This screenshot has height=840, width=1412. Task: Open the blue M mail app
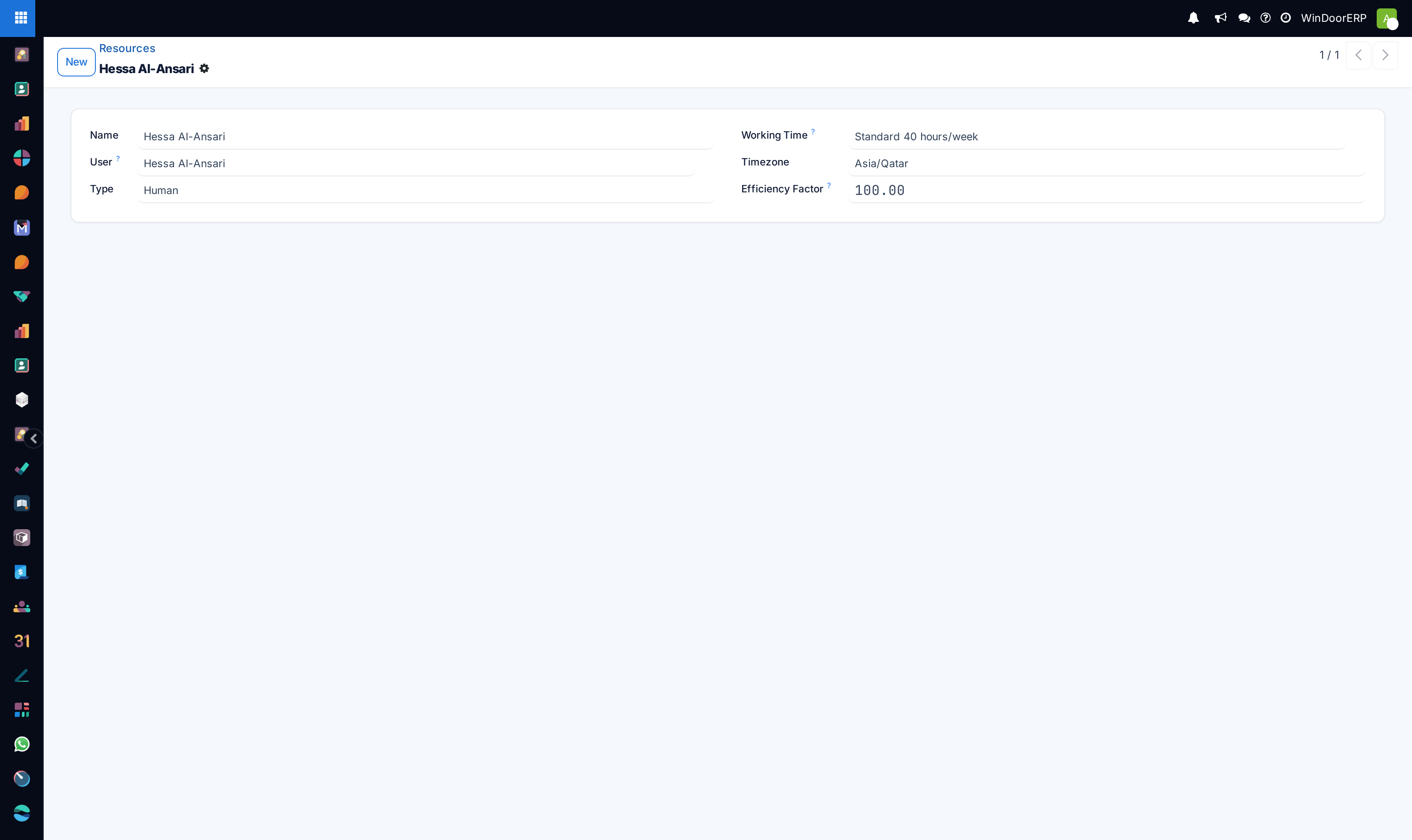[x=21, y=228]
